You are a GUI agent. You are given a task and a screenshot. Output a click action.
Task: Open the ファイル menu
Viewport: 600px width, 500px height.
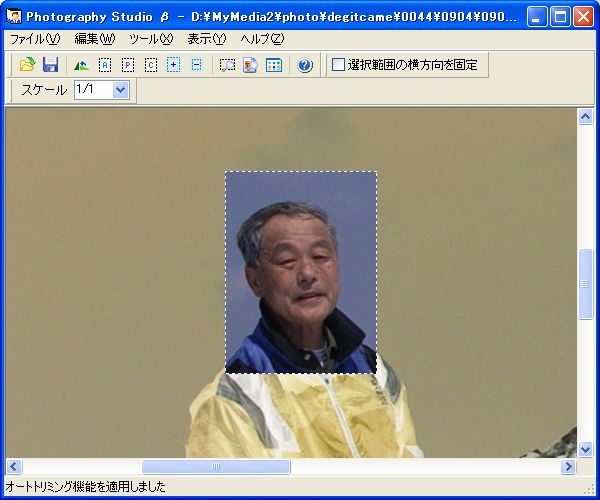pyautogui.click(x=35, y=39)
